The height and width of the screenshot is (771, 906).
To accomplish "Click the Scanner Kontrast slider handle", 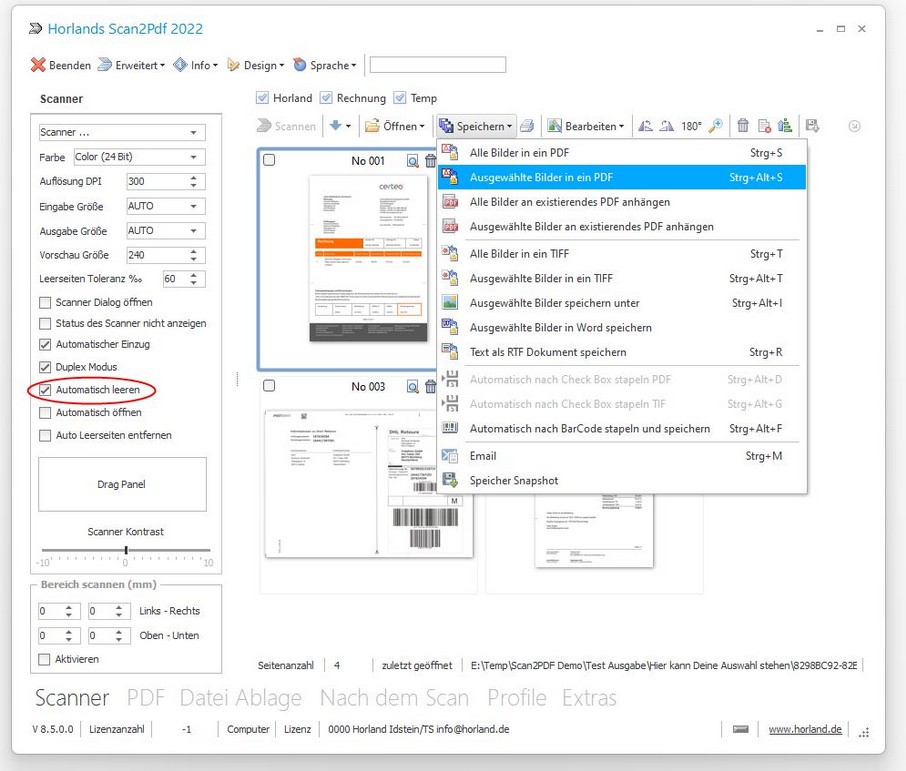I will click(126, 550).
